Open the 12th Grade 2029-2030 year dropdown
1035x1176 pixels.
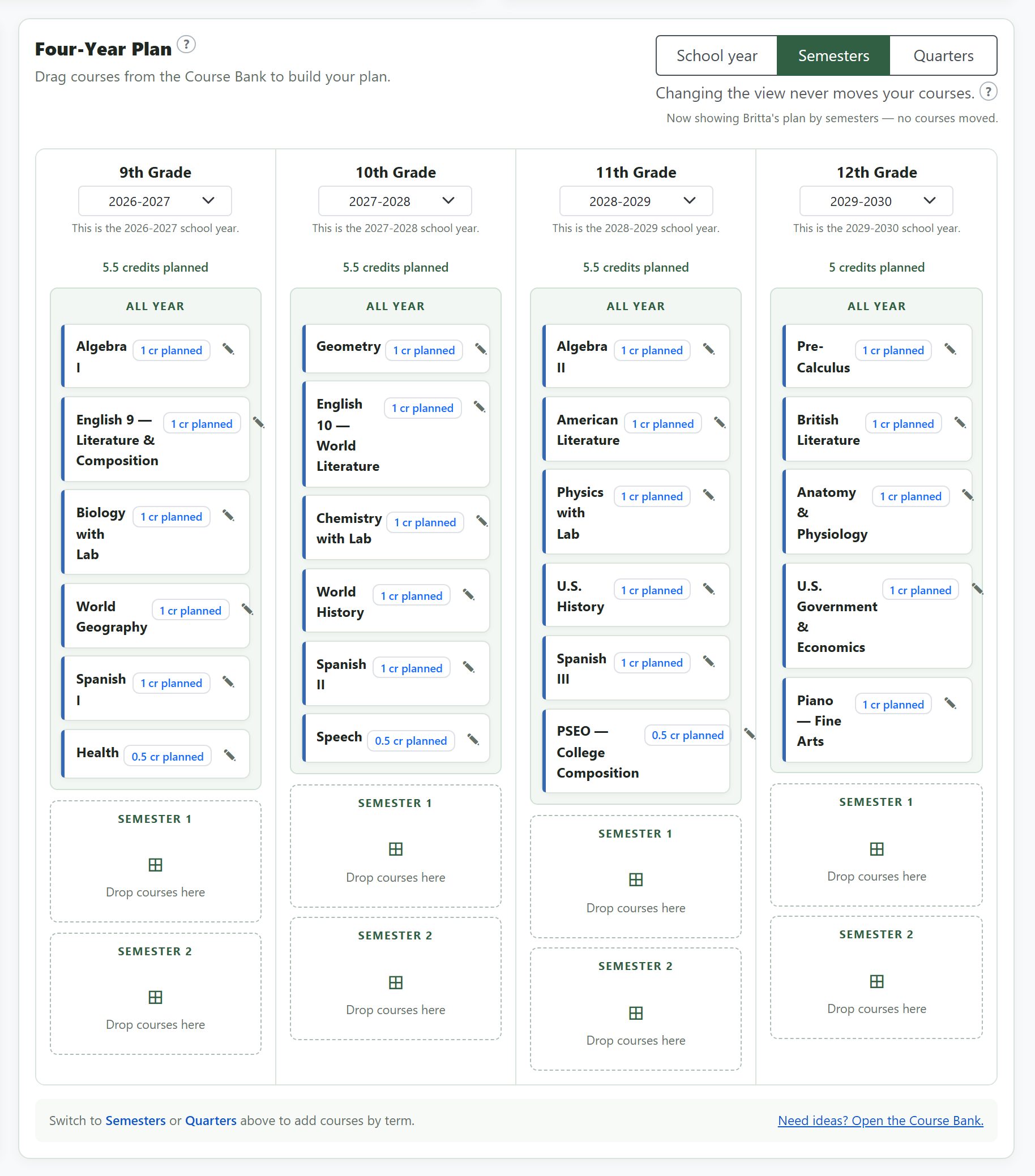click(x=876, y=201)
